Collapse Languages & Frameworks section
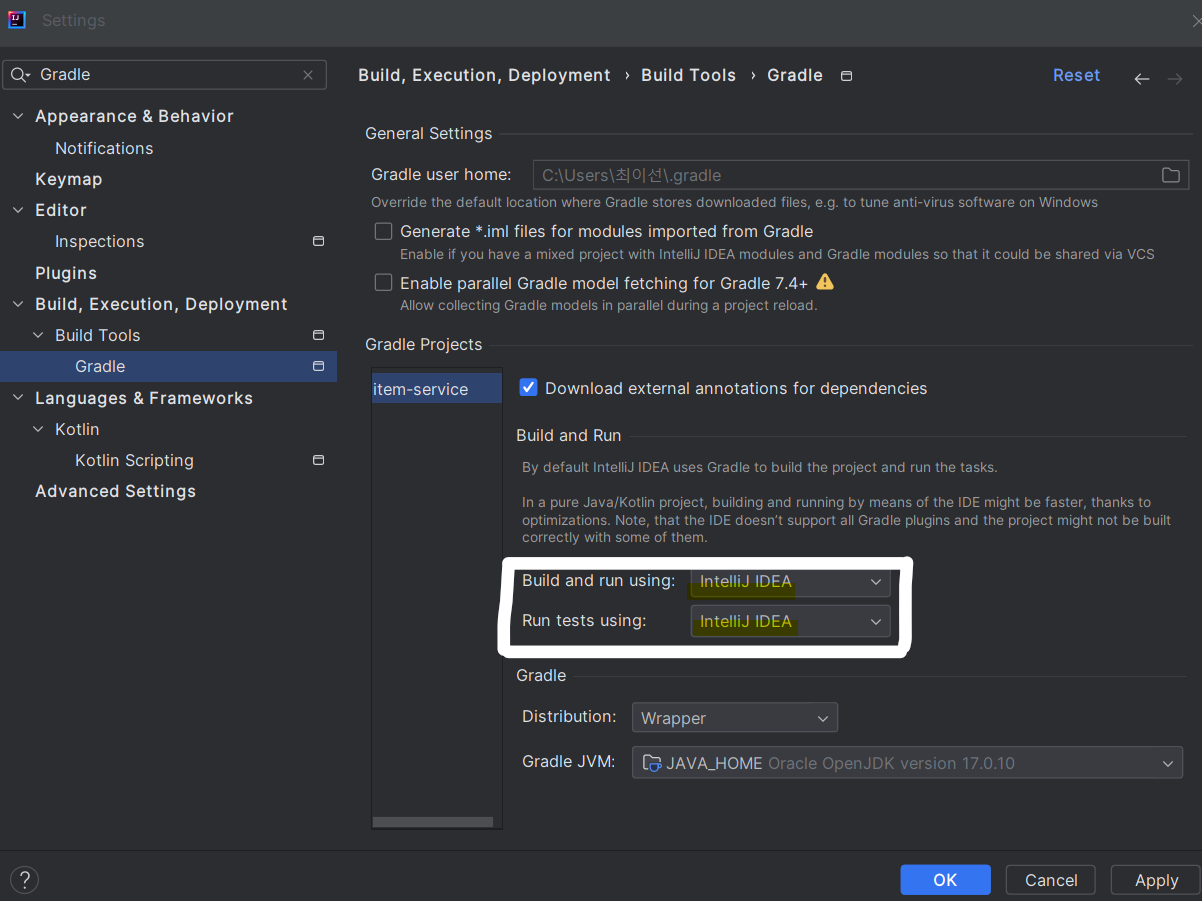The height and width of the screenshot is (901, 1202). click(18, 398)
